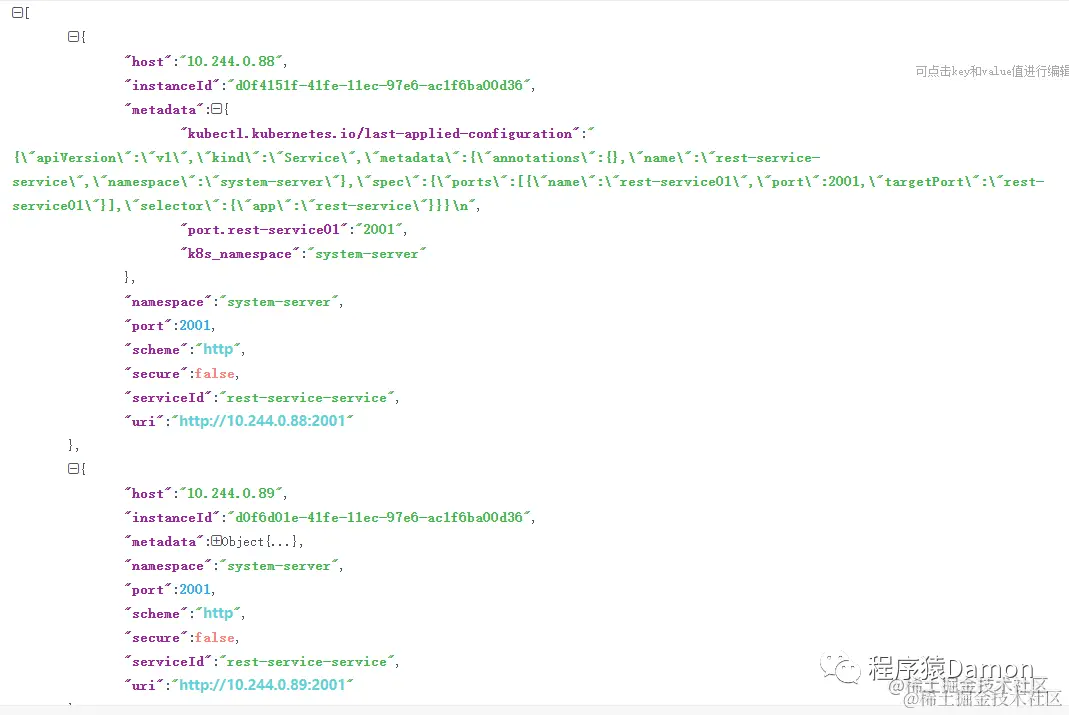Click the host value "10.244.0.88"

coord(231,61)
